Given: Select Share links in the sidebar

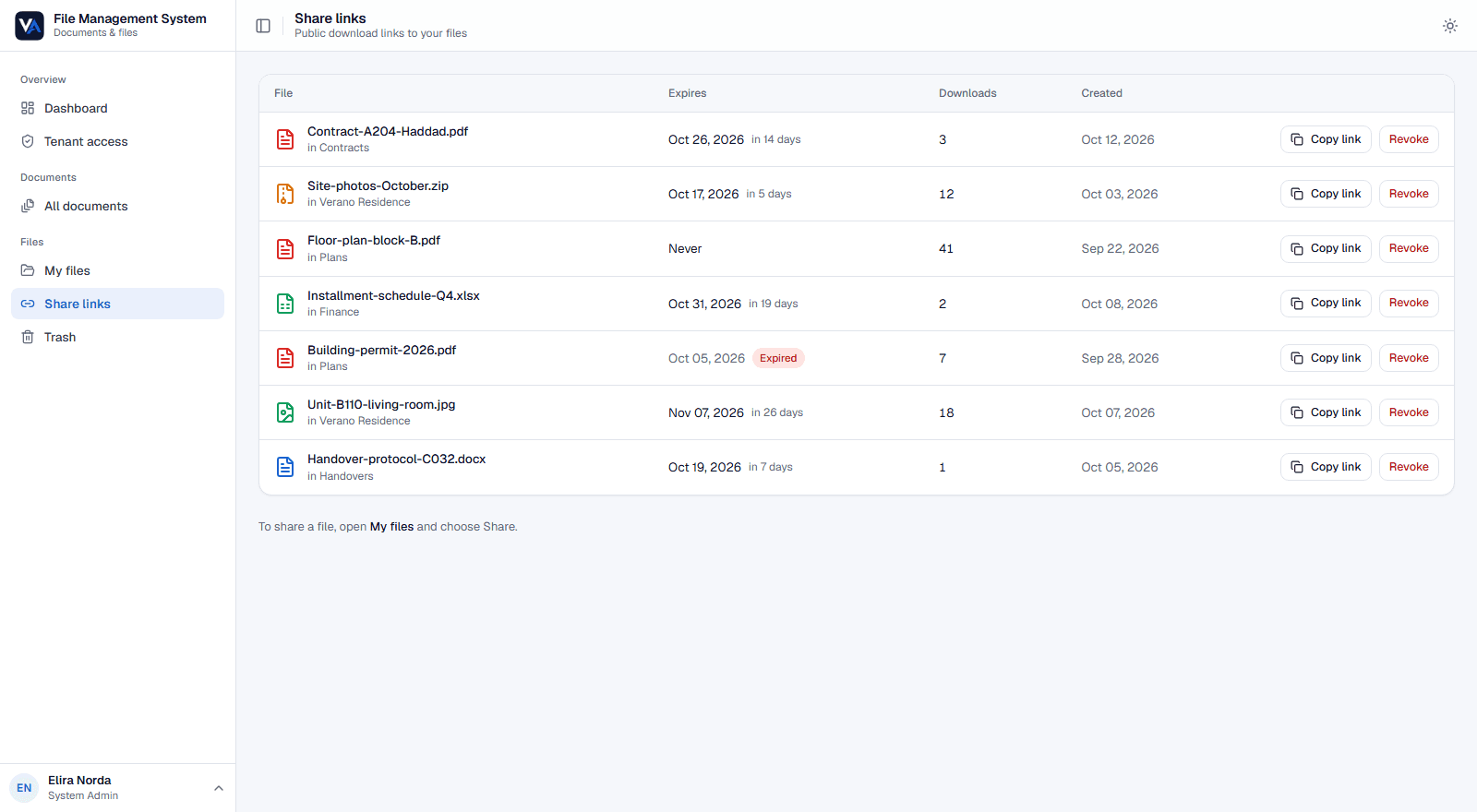Looking at the screenshot, I should pyautogui.click(x=117, y=304).
